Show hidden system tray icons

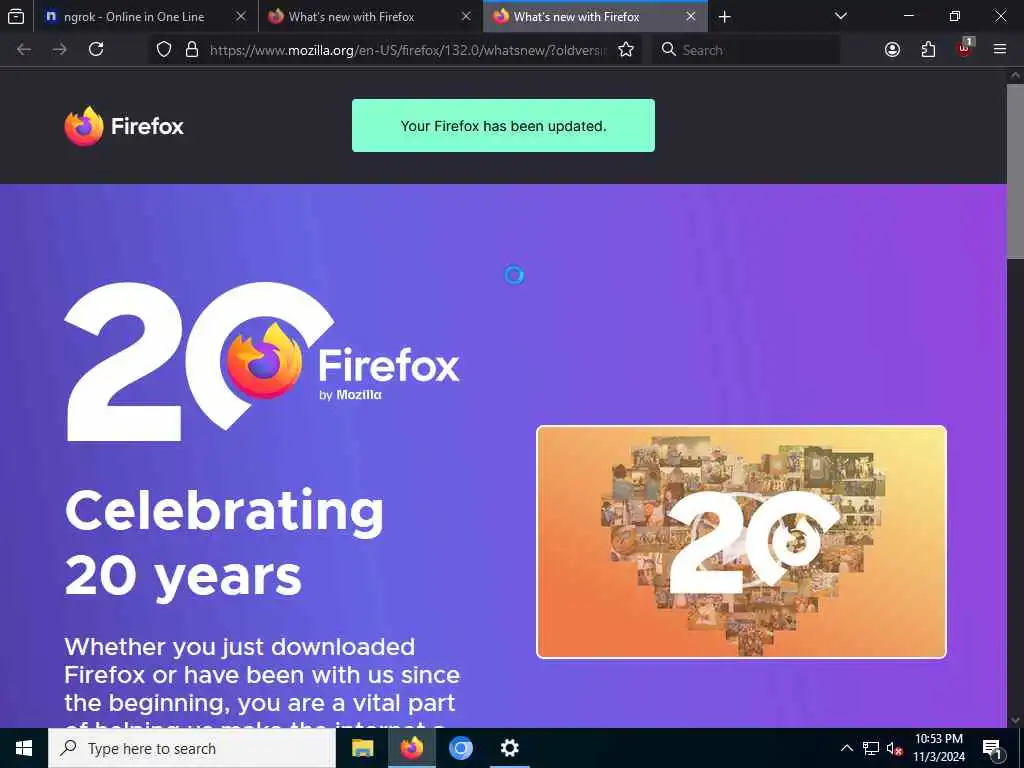[846, 748]
